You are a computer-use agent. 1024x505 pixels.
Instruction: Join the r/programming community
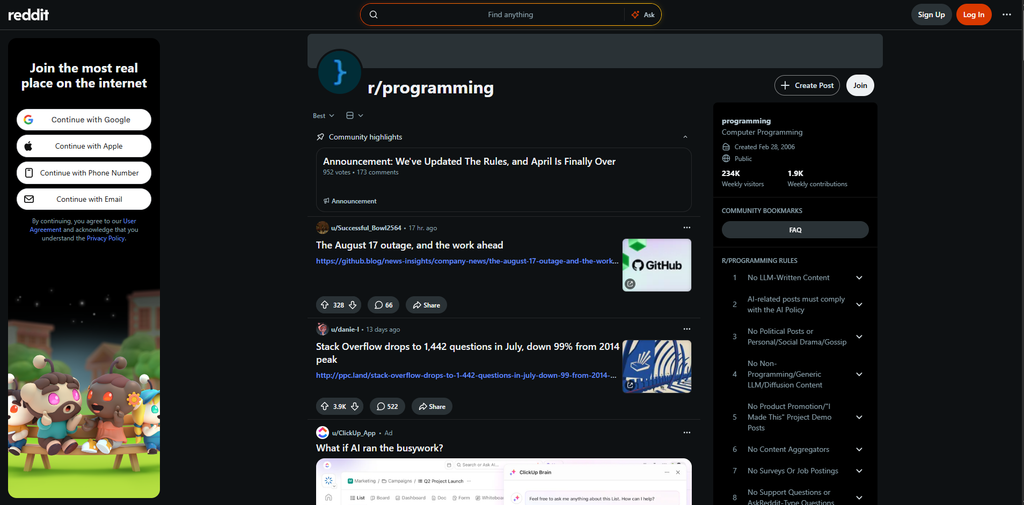(x=860, y=86)
